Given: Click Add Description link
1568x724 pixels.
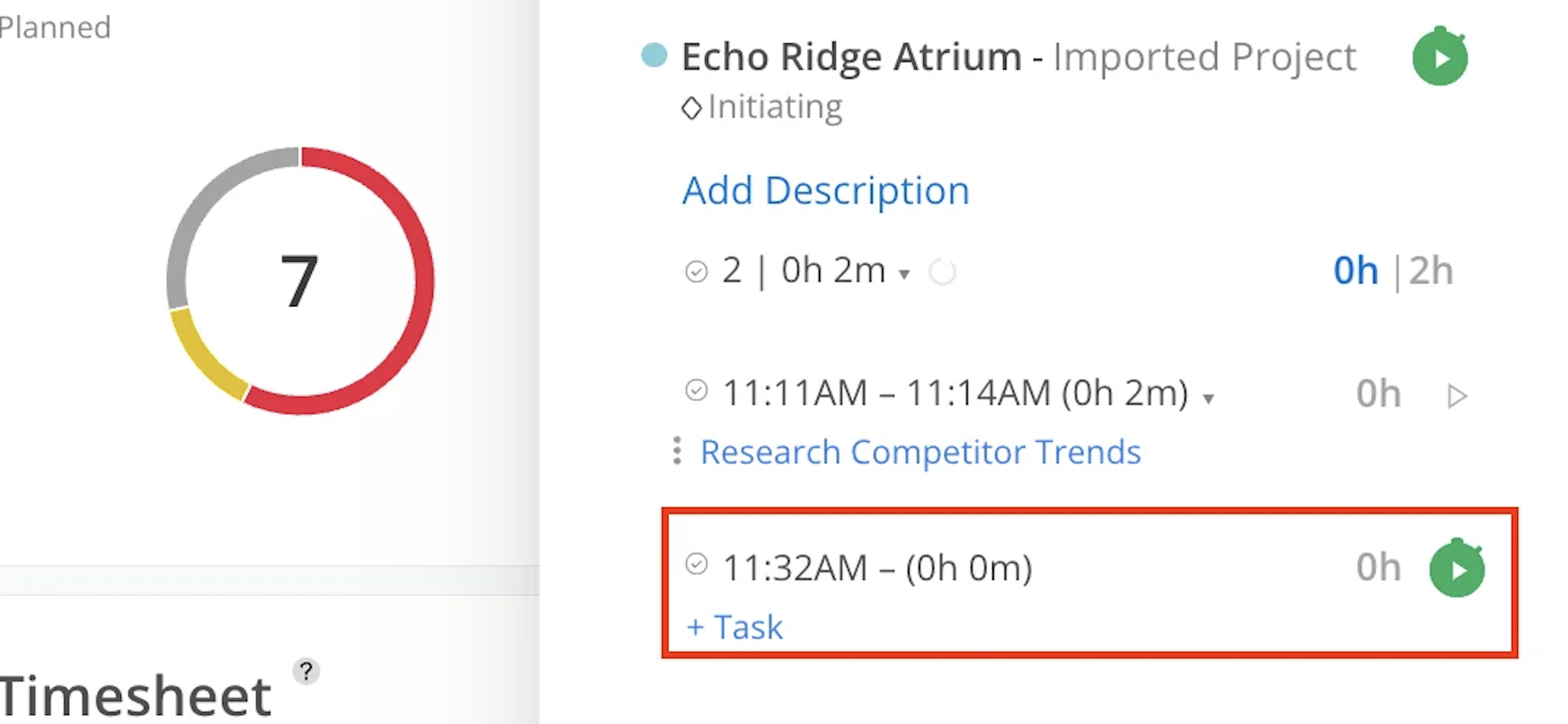Looking at the screenshot, I should [x=825, y=190].
